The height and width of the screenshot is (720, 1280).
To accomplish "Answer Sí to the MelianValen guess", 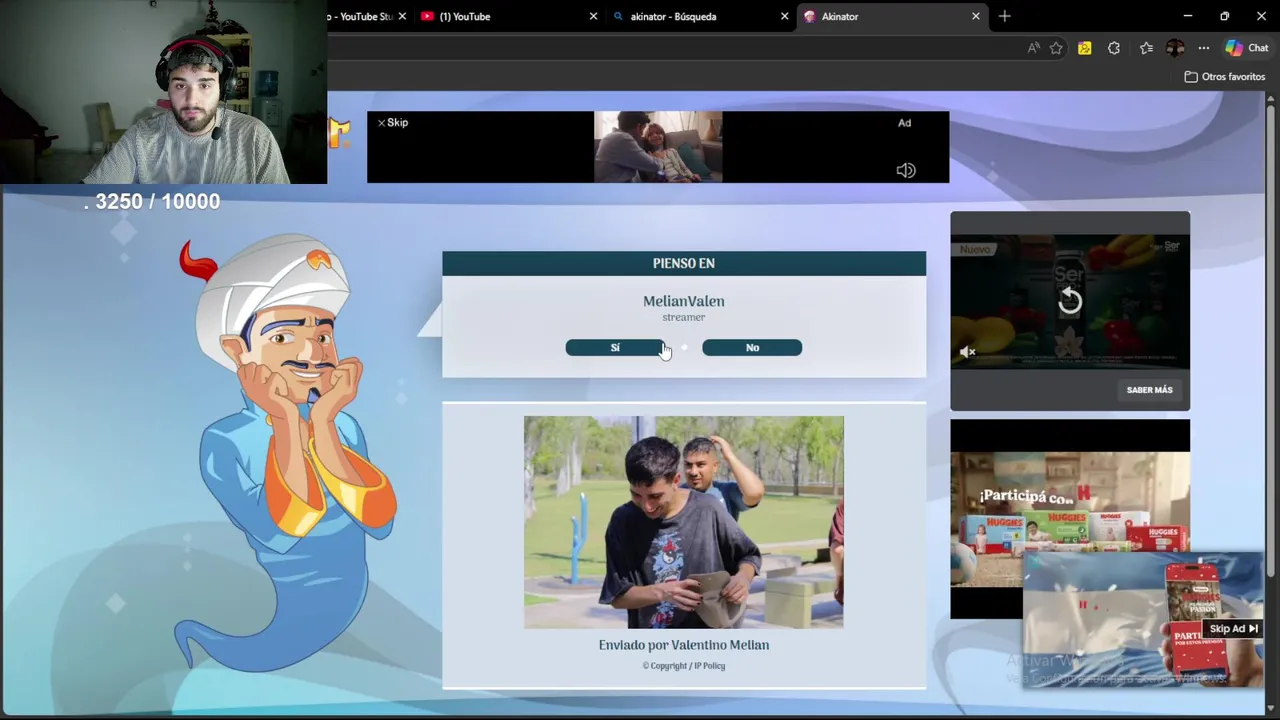I will pos(615,347).
